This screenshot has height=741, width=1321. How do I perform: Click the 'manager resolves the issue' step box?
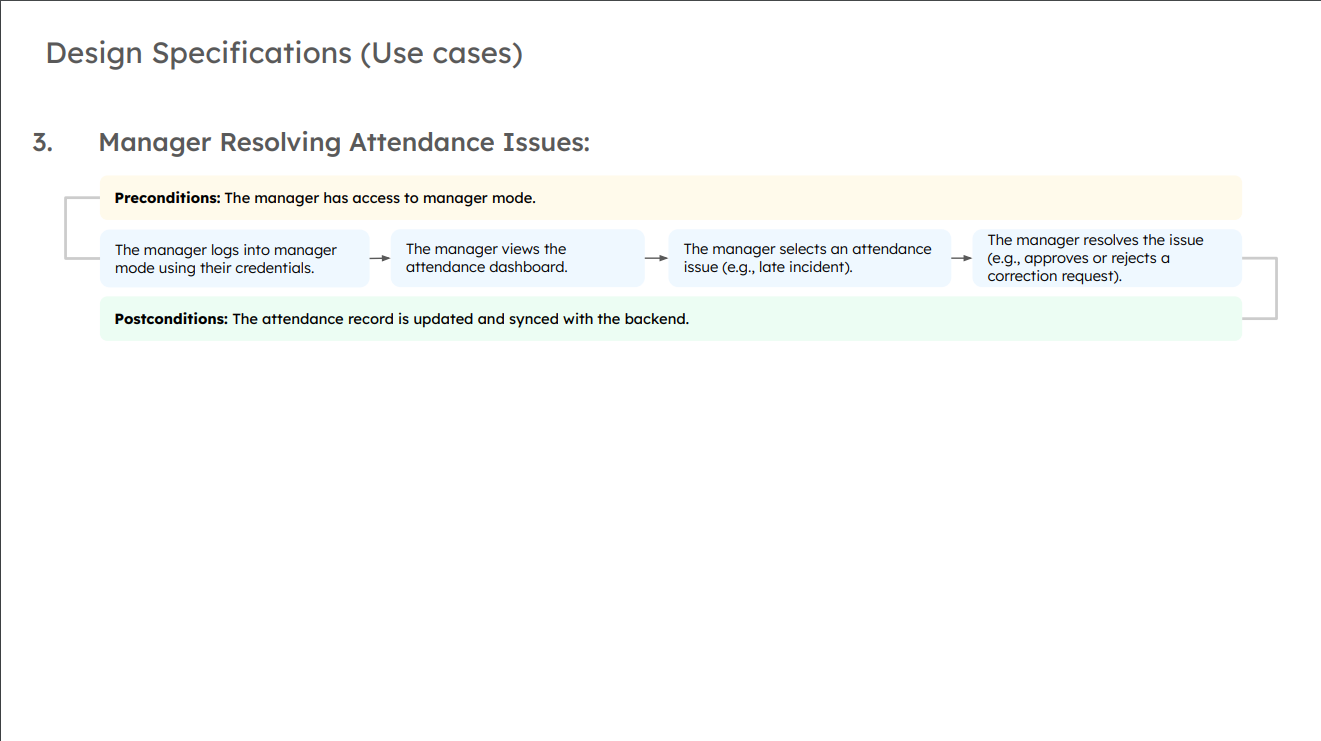[1106, 258]
